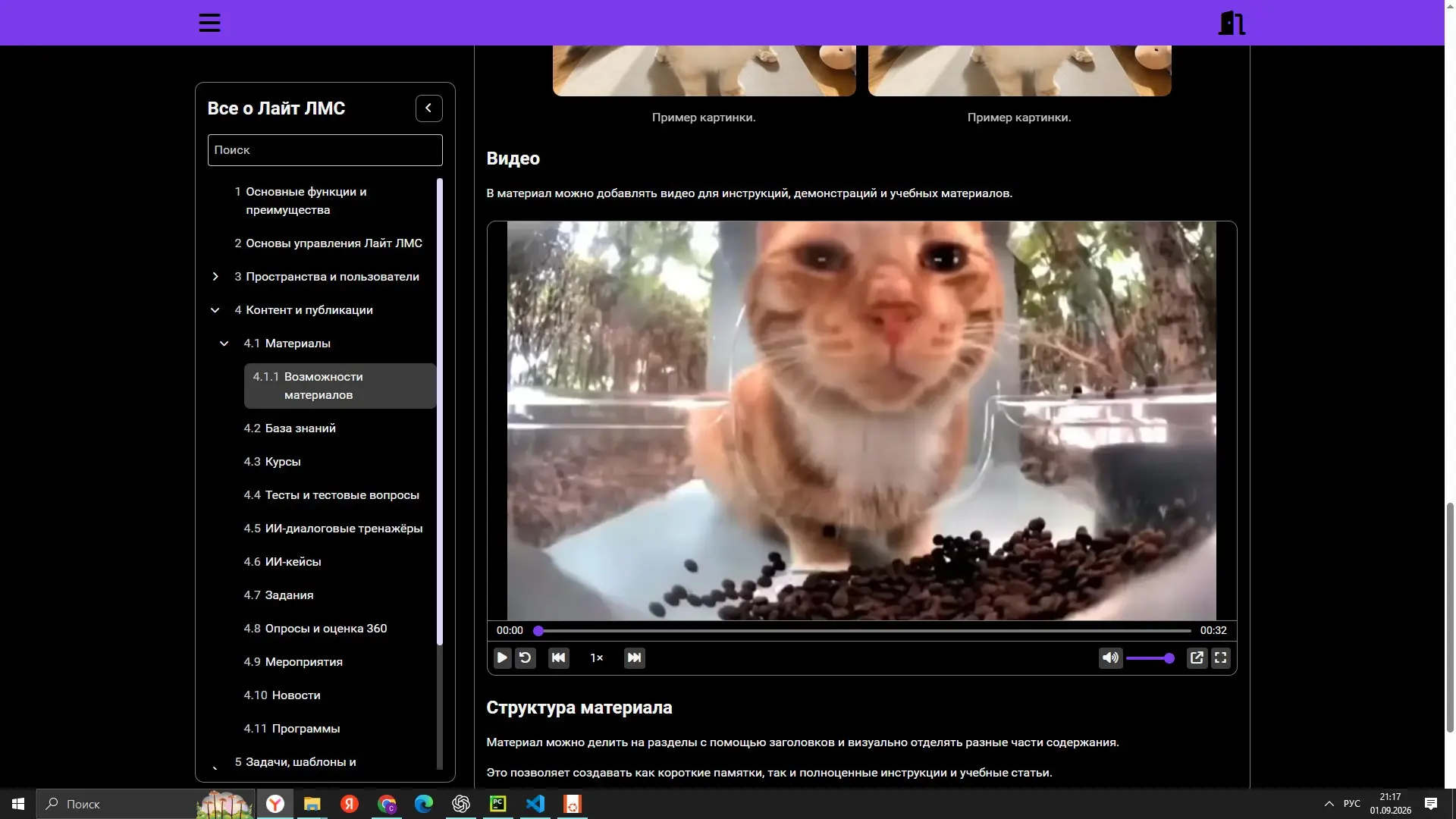
Task: Click the exit door icon in the header
Action: point(1232,23)
